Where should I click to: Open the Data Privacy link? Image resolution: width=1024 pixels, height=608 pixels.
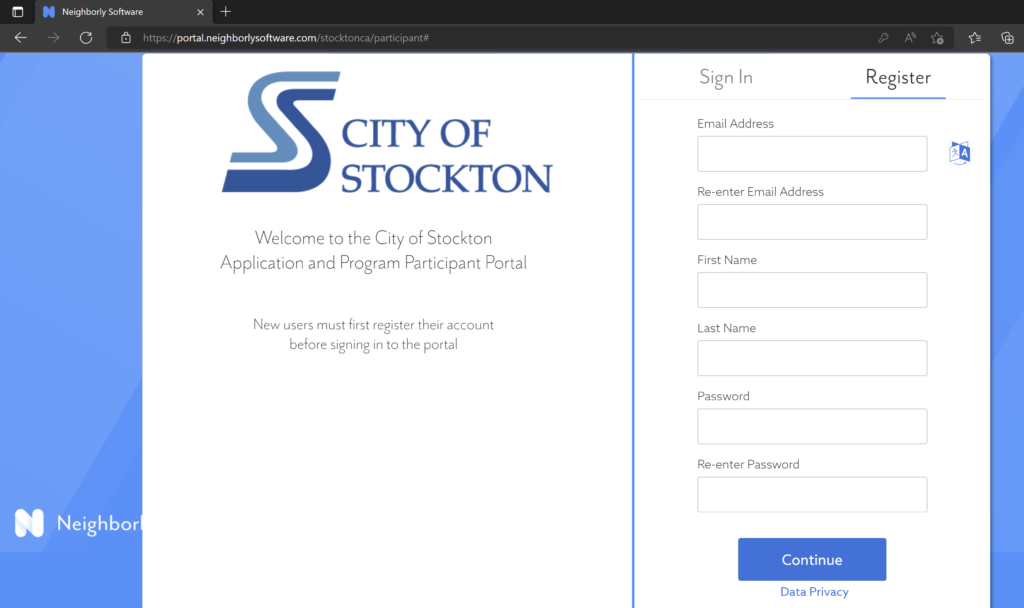coord(814,592)
